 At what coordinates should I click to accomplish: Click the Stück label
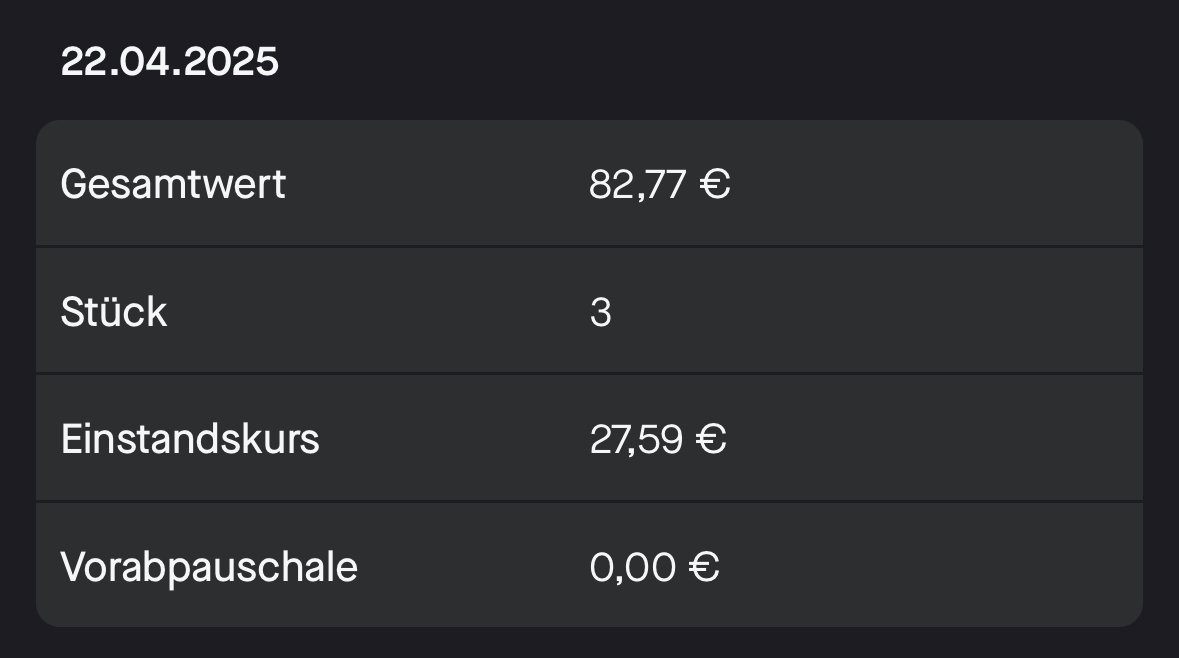point(114,311)
